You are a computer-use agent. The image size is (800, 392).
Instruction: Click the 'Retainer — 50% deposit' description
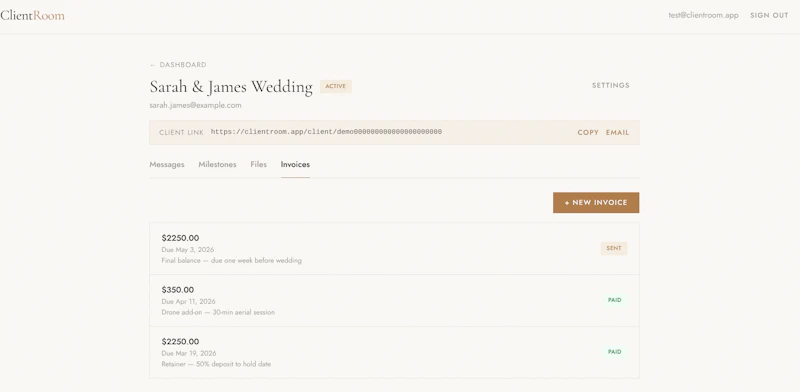point(216,364)
